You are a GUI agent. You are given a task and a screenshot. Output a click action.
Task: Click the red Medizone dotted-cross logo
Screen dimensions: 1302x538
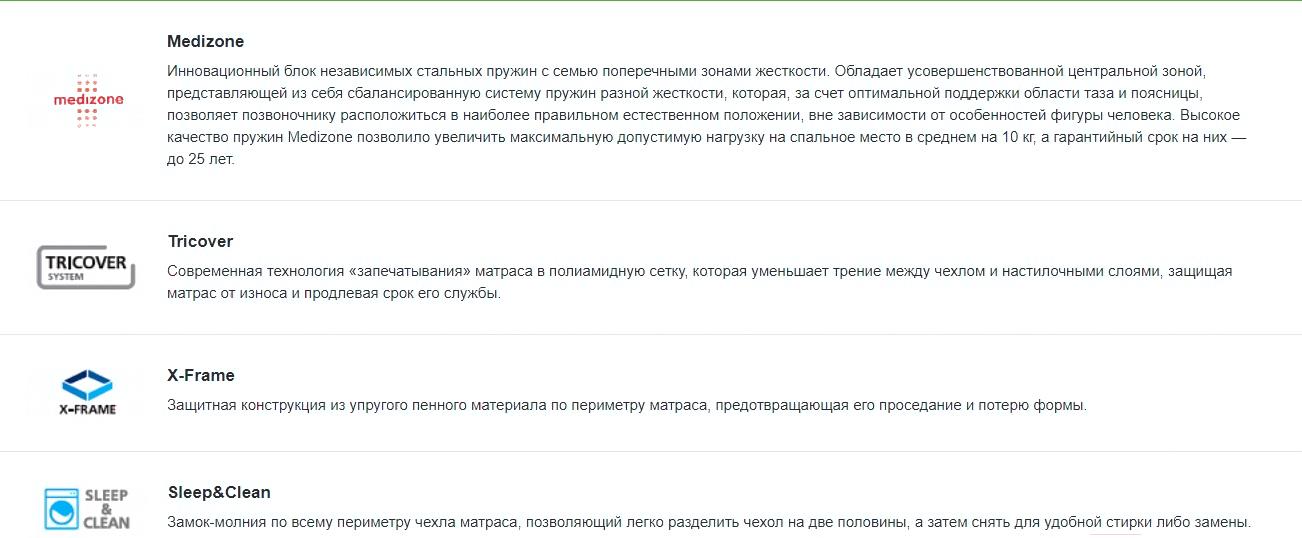(88, 99)
